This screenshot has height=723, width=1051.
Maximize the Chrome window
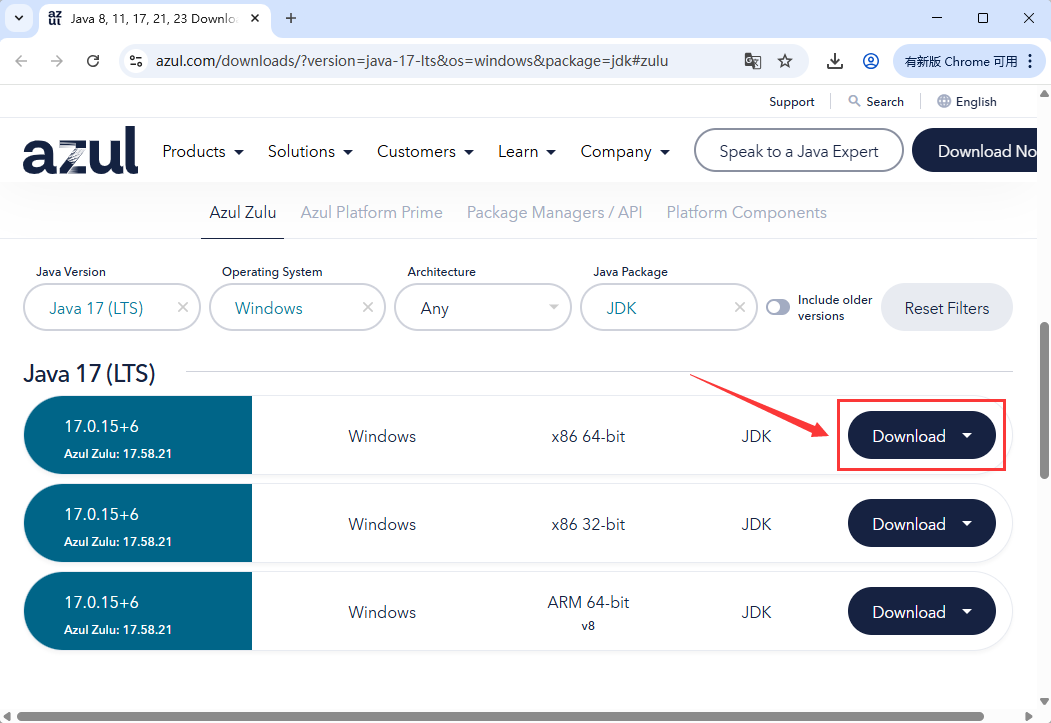[983, 18]
